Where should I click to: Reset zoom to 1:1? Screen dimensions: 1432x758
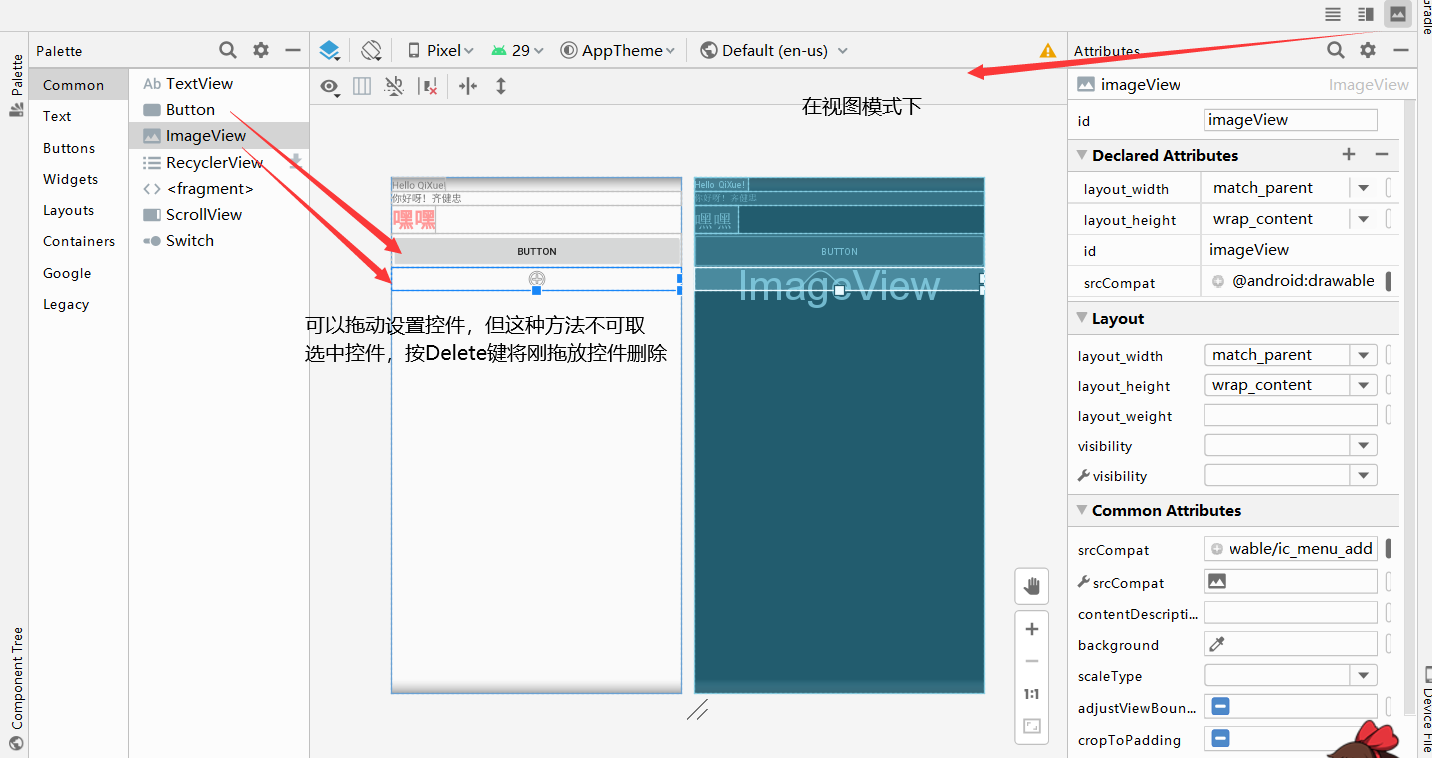coord(1032,694)
